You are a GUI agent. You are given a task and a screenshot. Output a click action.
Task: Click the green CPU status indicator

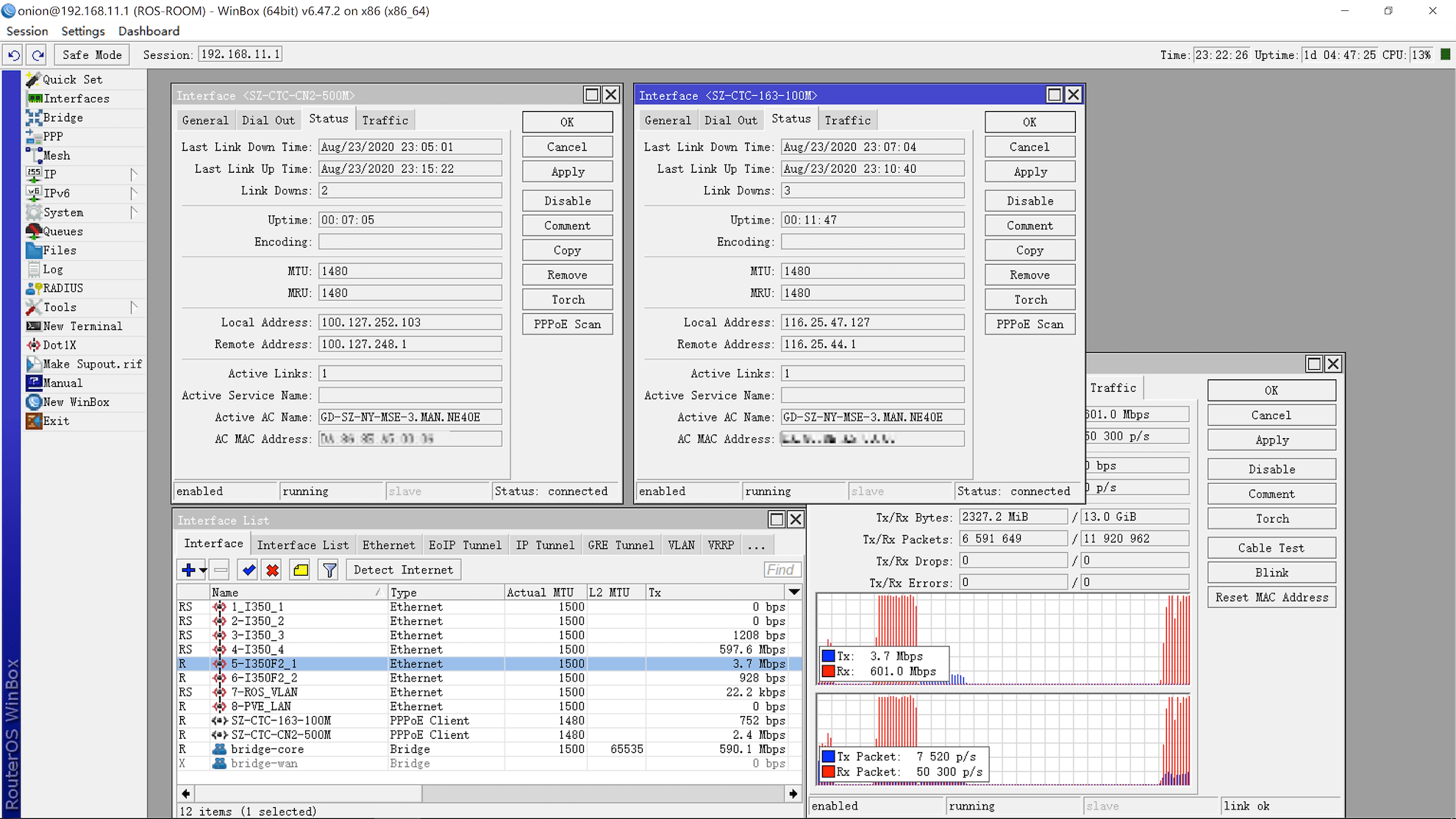[x=1445, y=54]
